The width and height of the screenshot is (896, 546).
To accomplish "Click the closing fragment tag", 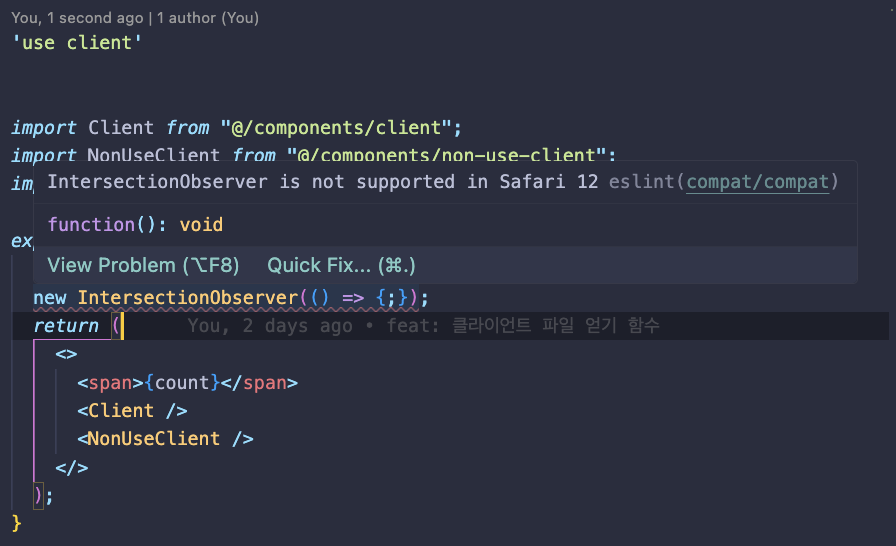I will point(72,467).
